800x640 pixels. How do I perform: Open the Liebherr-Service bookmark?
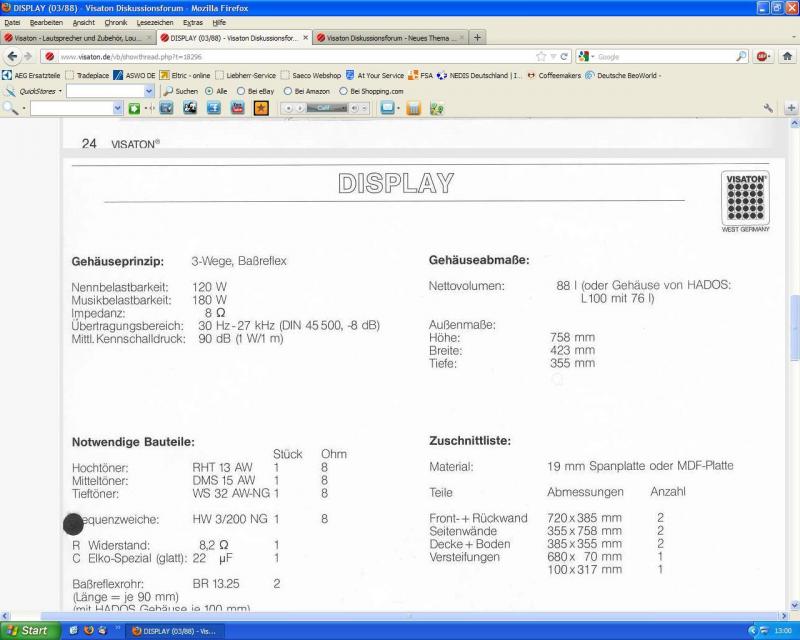[x=245, y=76]
